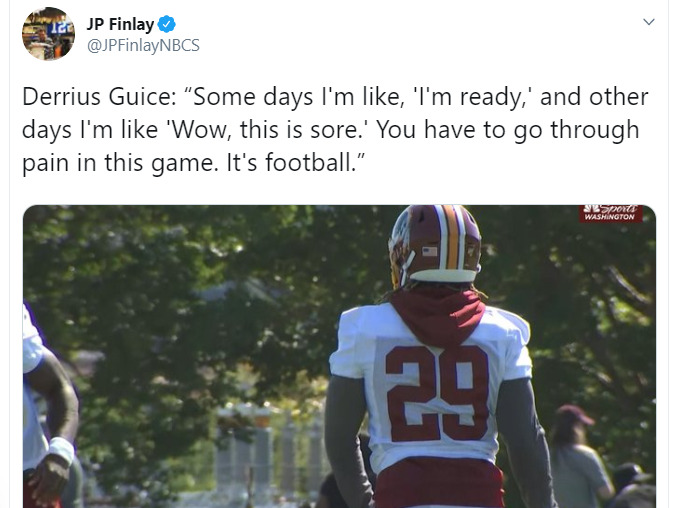This screenshot has height=508, width=682.
Task: Visit the @JPFinlayNBCS handle
Action: [x=143, y=45]
